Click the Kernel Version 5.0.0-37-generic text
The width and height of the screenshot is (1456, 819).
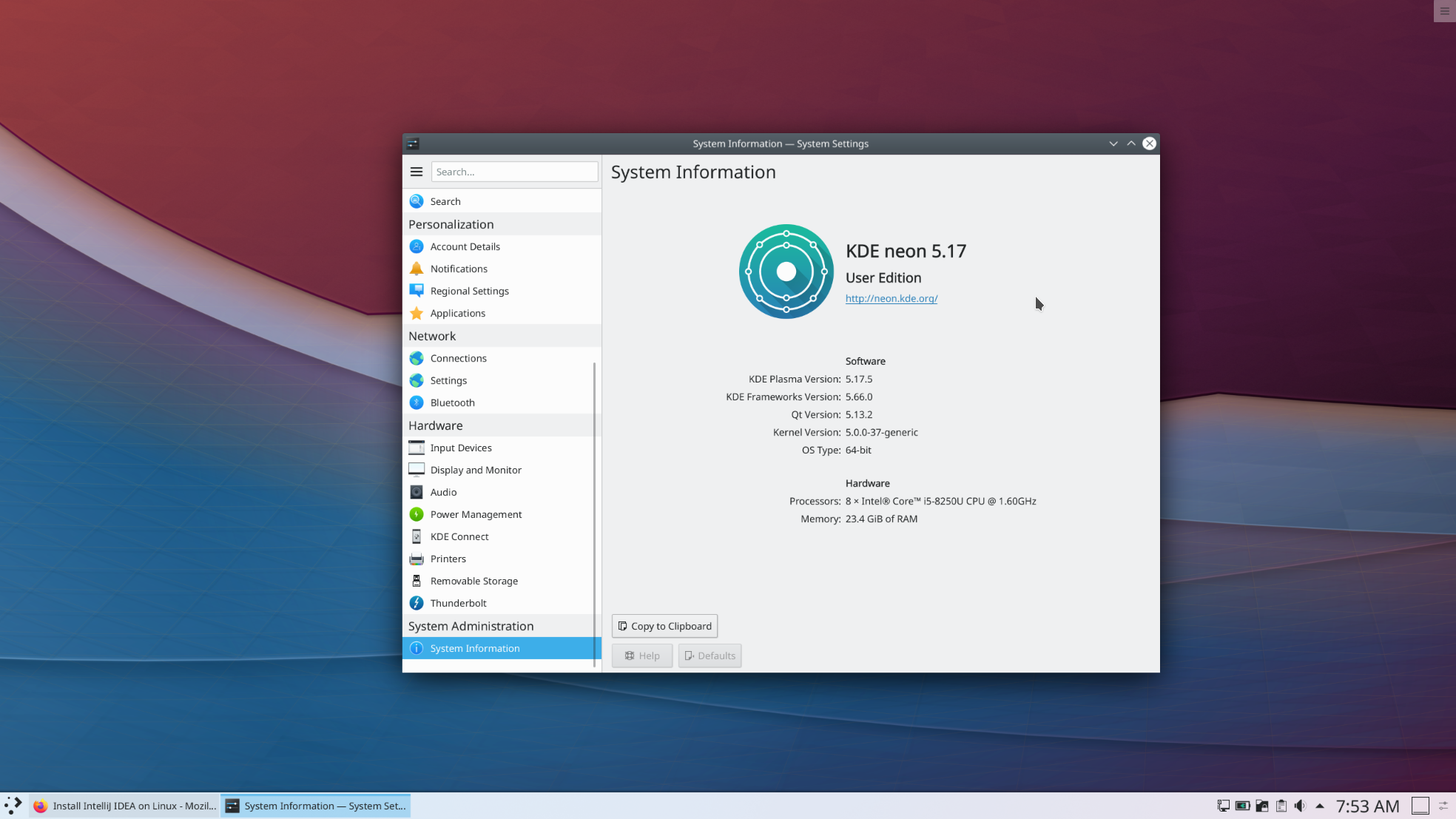882,432
